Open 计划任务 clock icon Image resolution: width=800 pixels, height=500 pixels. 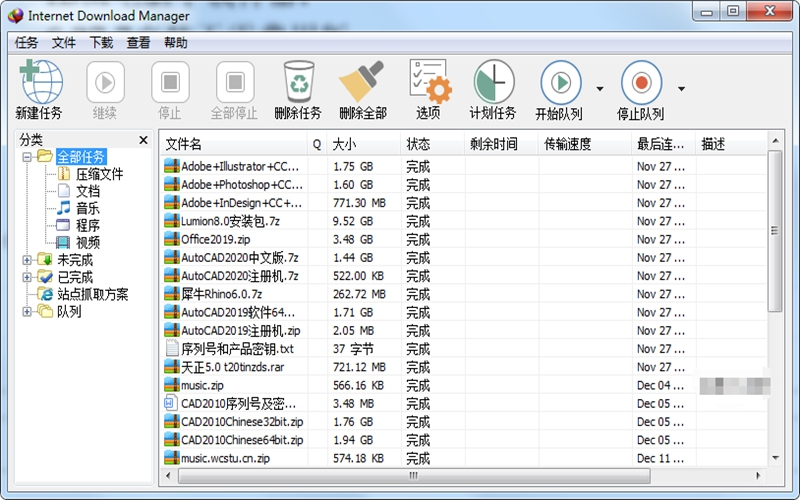pos(494,82)
